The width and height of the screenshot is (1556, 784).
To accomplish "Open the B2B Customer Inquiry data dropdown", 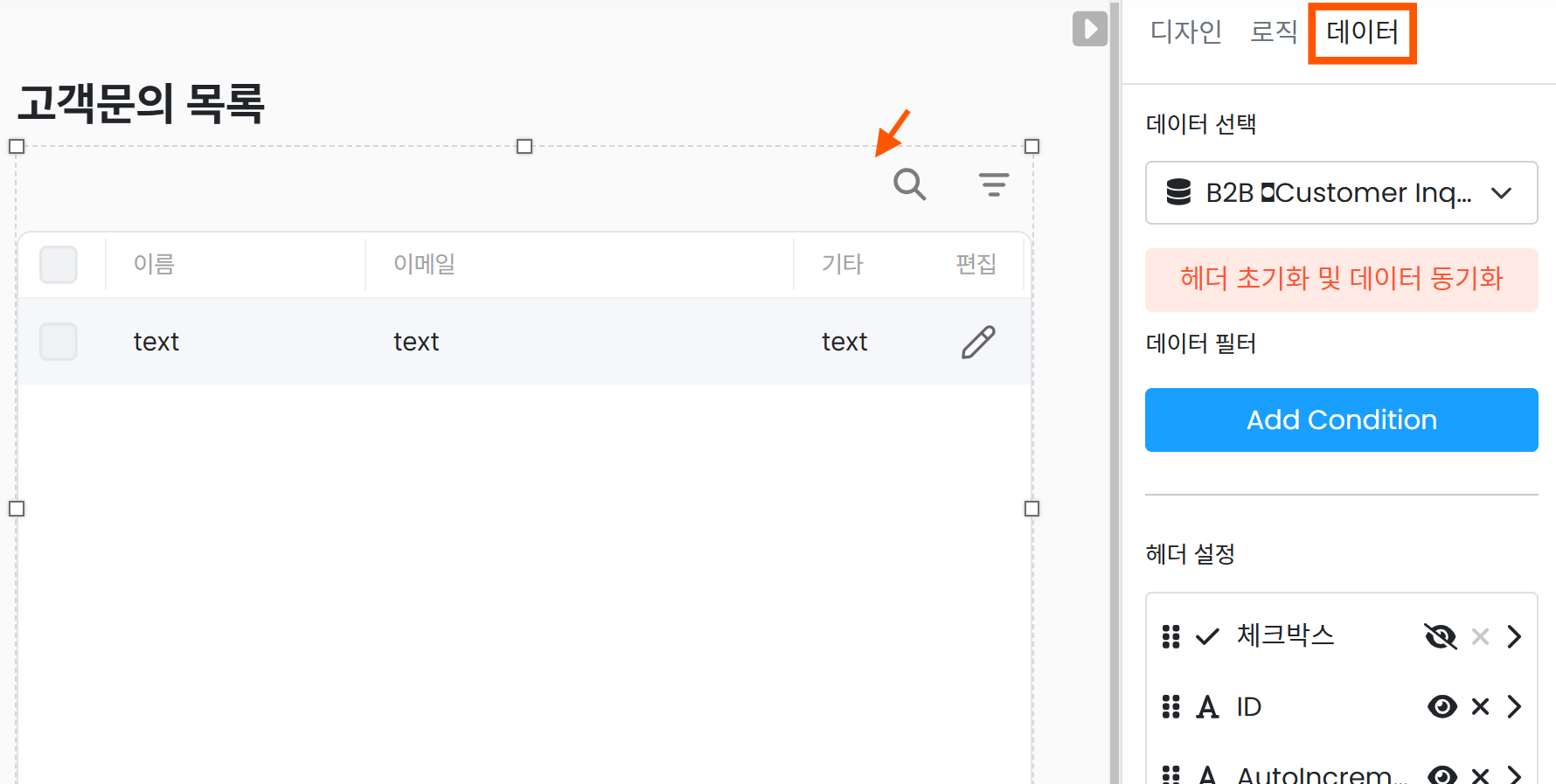I will [x=1341, y=192].
